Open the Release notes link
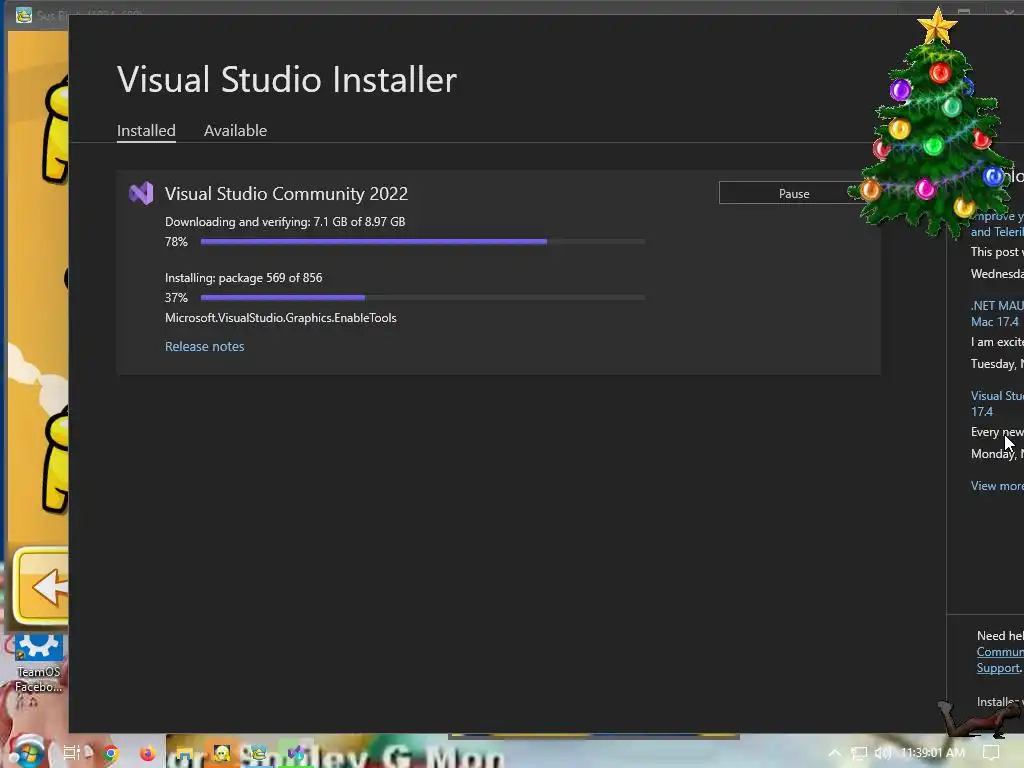The image size is (1024, 768). click(x=204, y=347)
